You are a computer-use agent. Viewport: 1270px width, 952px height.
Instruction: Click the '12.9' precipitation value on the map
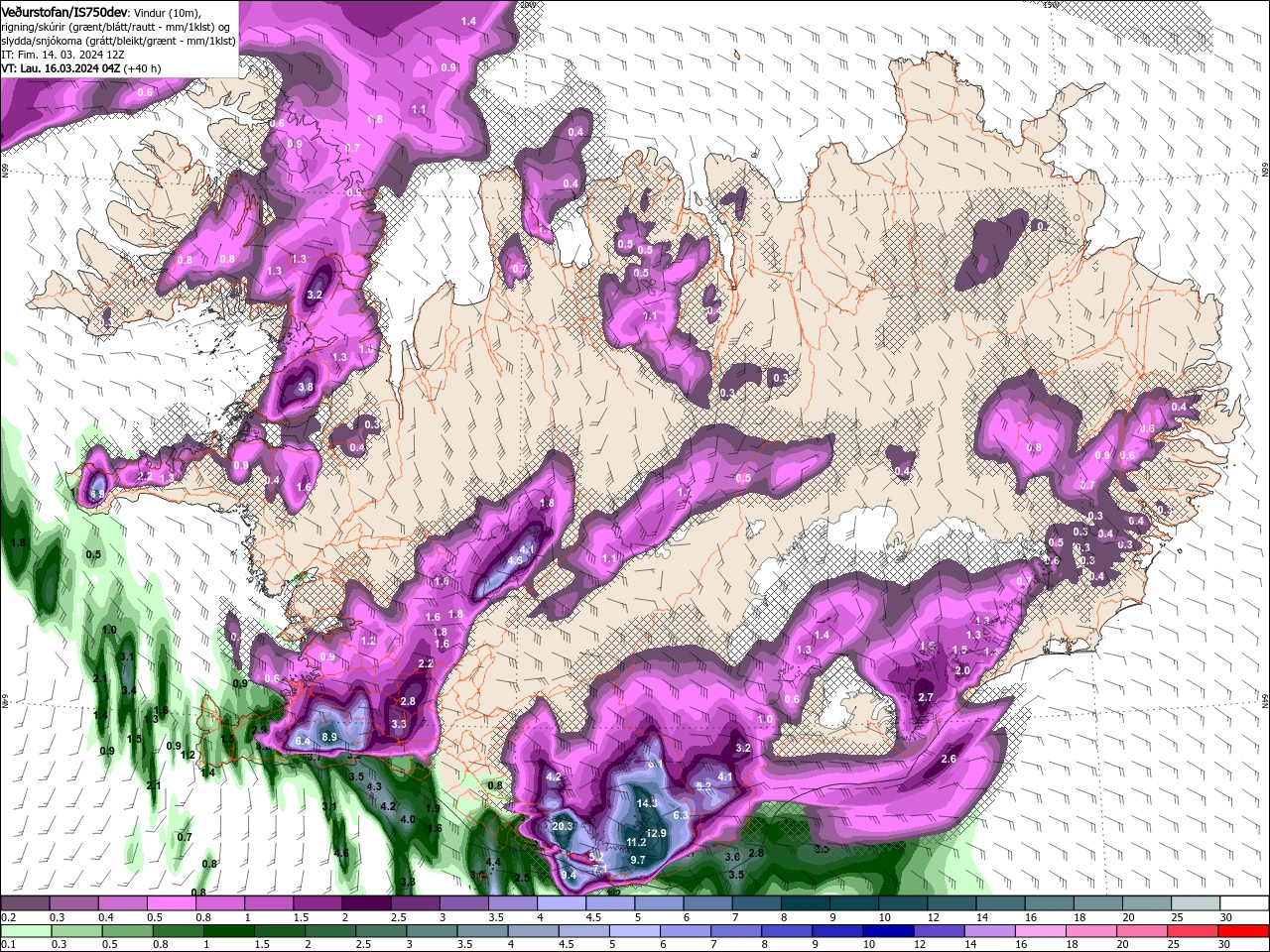656,833
